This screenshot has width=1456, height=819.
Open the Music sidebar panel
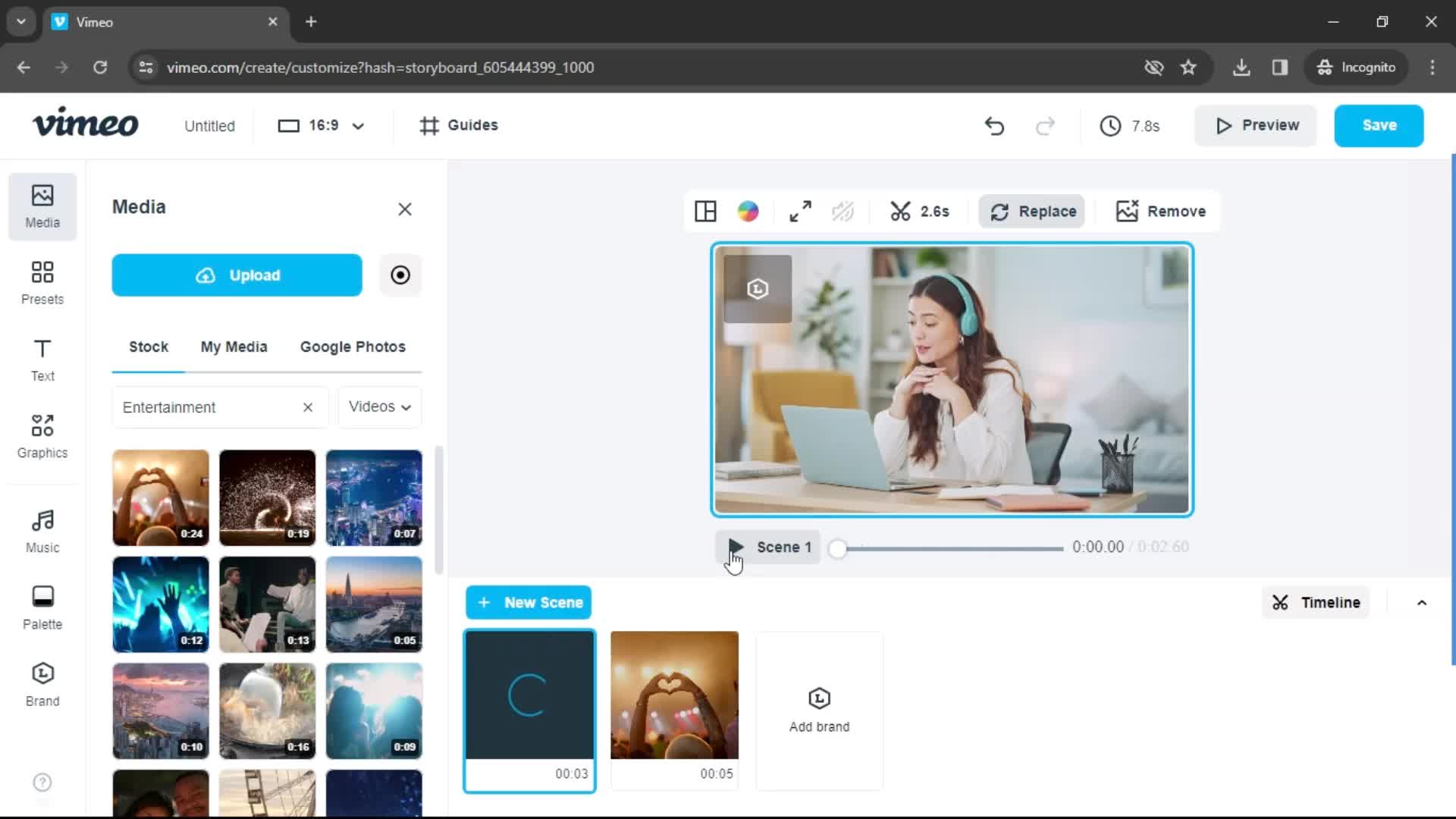click(x=42, y=532)
